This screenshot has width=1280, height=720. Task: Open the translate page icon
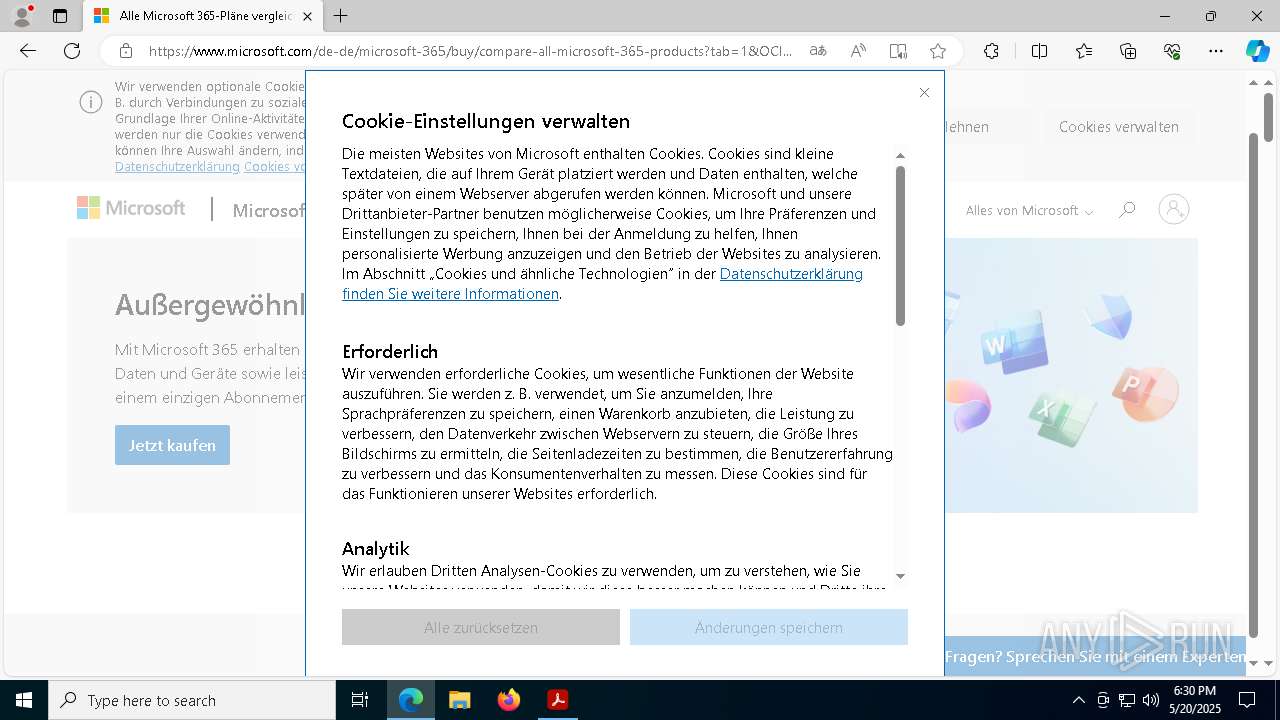[818, 51]
